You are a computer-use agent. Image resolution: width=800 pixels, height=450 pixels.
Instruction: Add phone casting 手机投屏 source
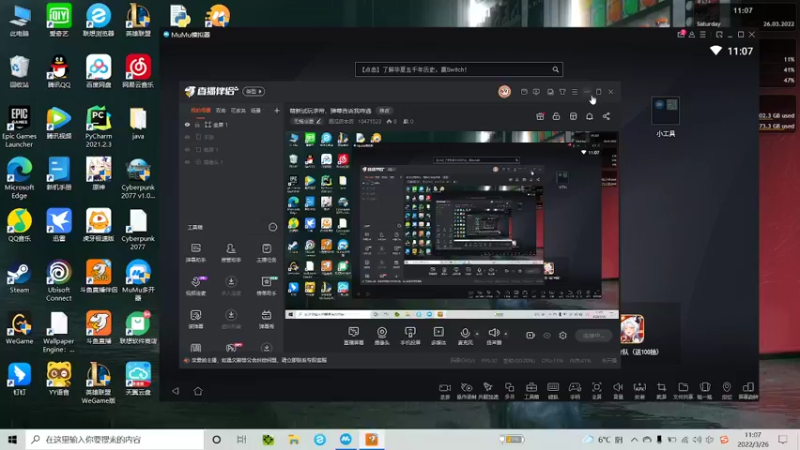pyautogui.click(x=410, y=336)
